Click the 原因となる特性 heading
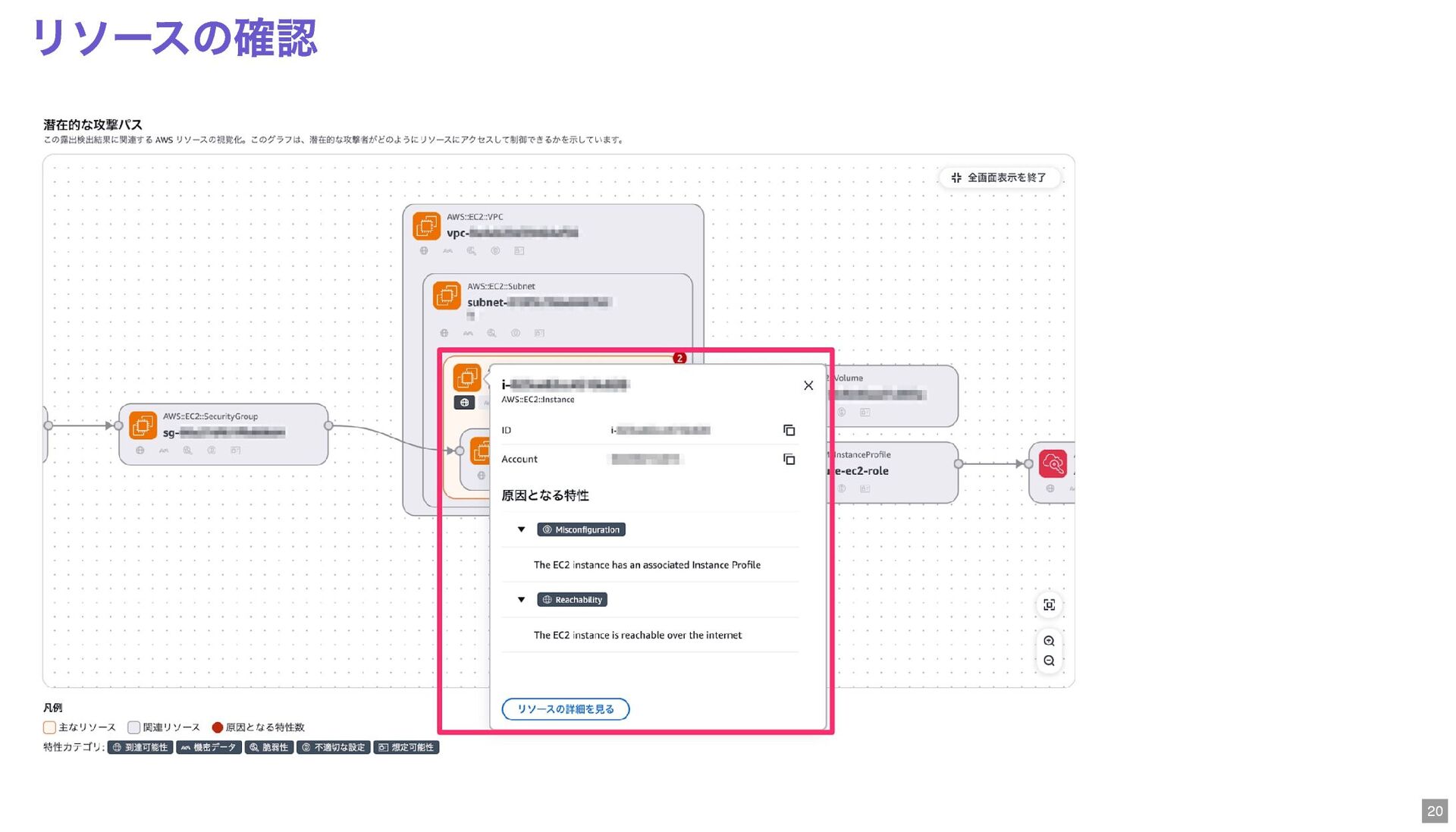1456x832 pixels. tap(545, 495)
